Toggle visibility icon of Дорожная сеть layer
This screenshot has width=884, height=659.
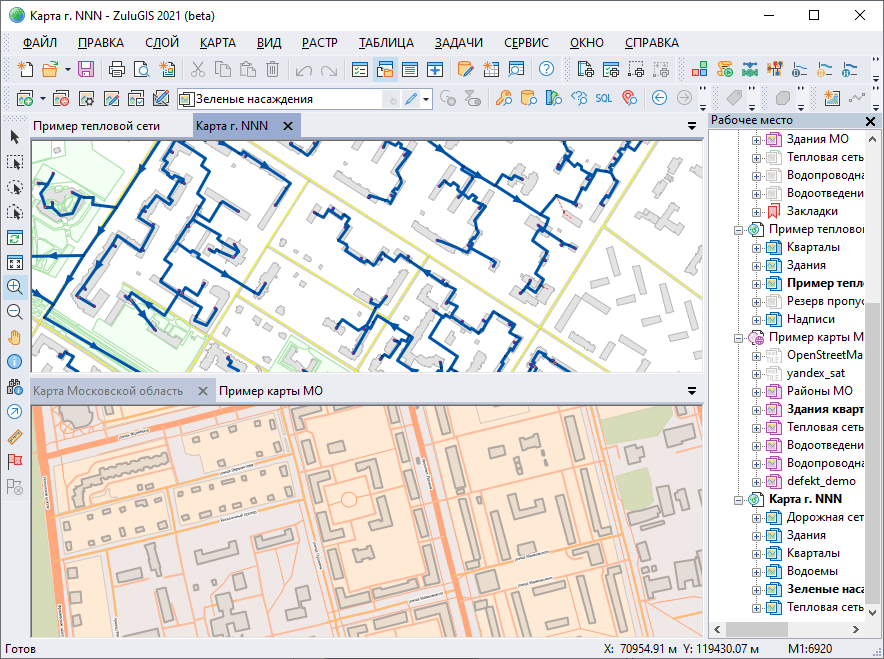point(775,517)
